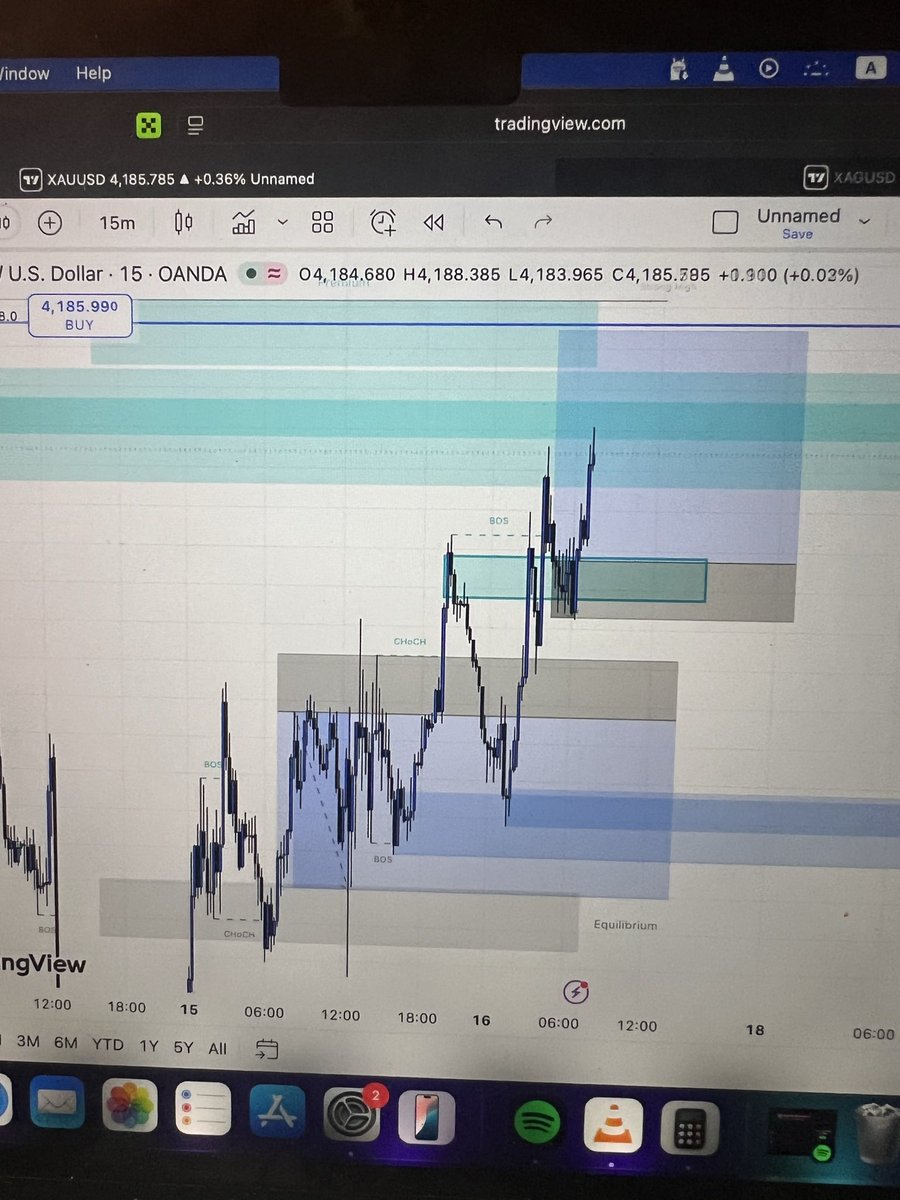
Task: Open the layout setup square icon
Action: coord(725,222)
